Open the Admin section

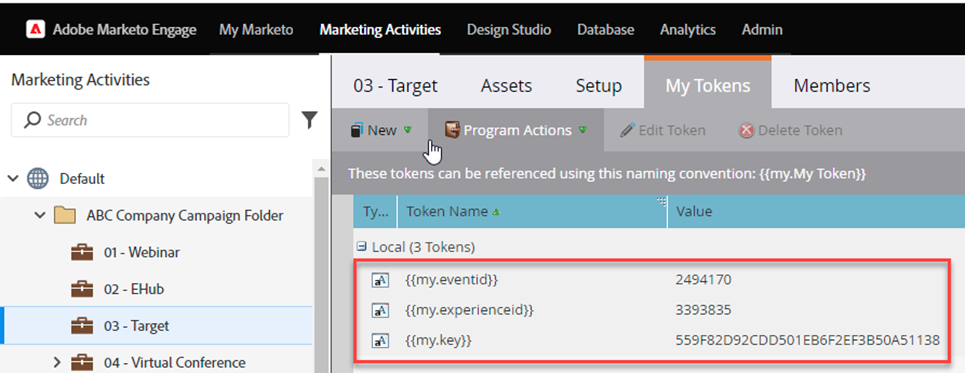762,30
